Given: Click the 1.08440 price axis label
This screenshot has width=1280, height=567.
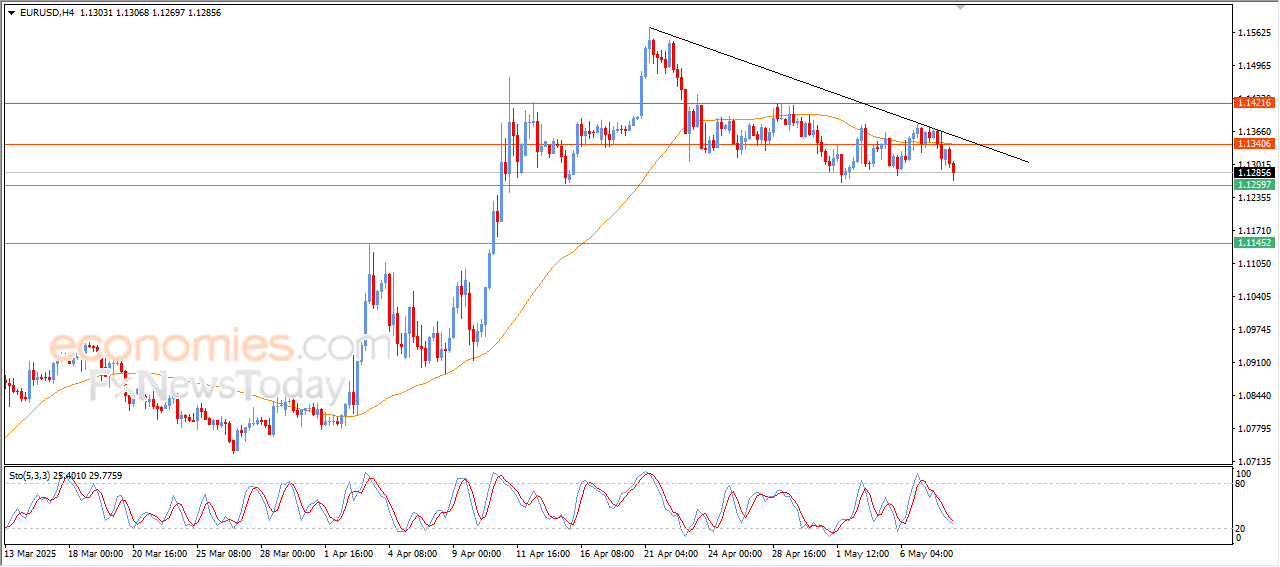Looking at the screenshot, I should pos(1254,396).
